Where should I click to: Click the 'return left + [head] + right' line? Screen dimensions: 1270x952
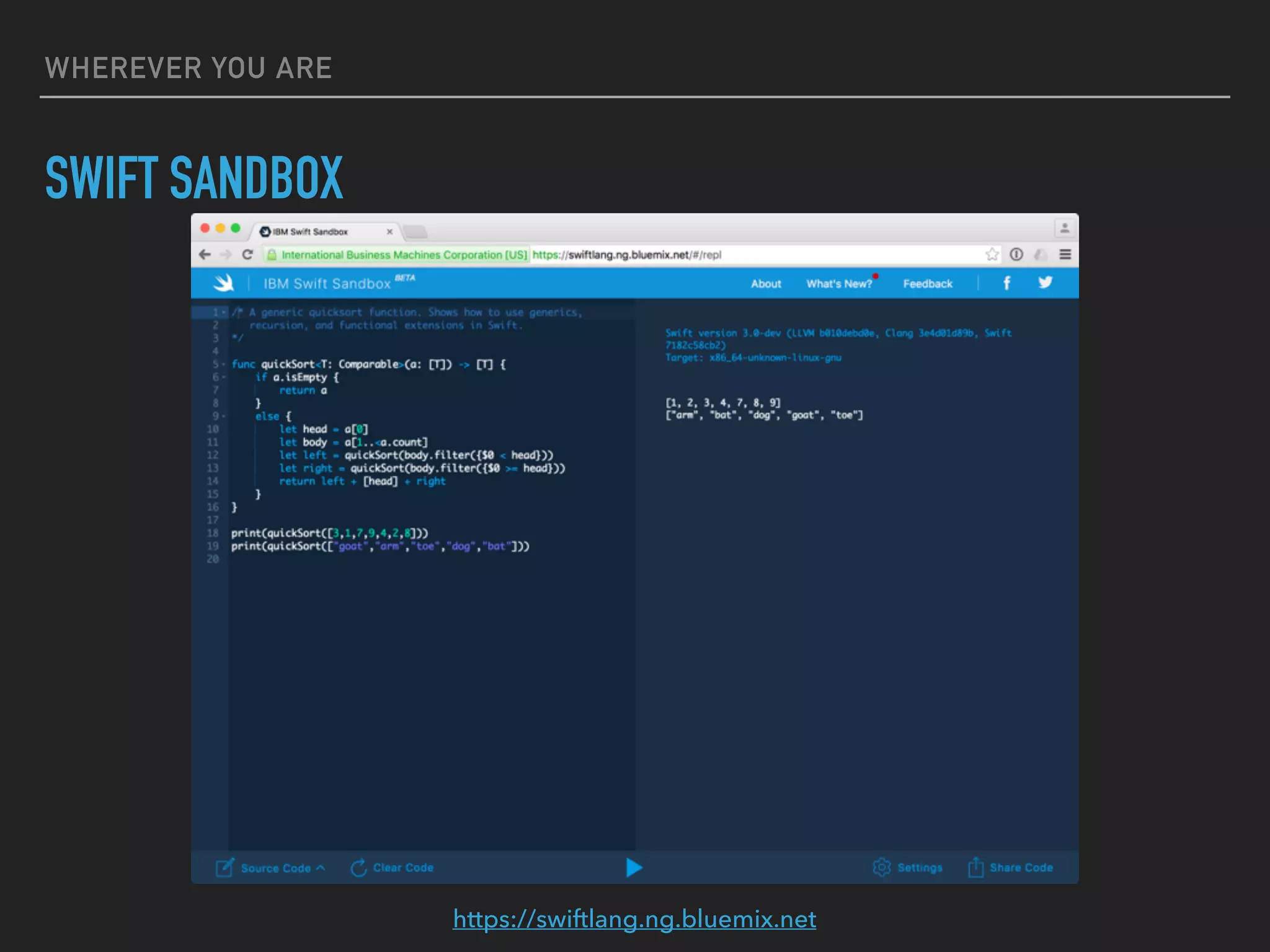click(362, 481)
